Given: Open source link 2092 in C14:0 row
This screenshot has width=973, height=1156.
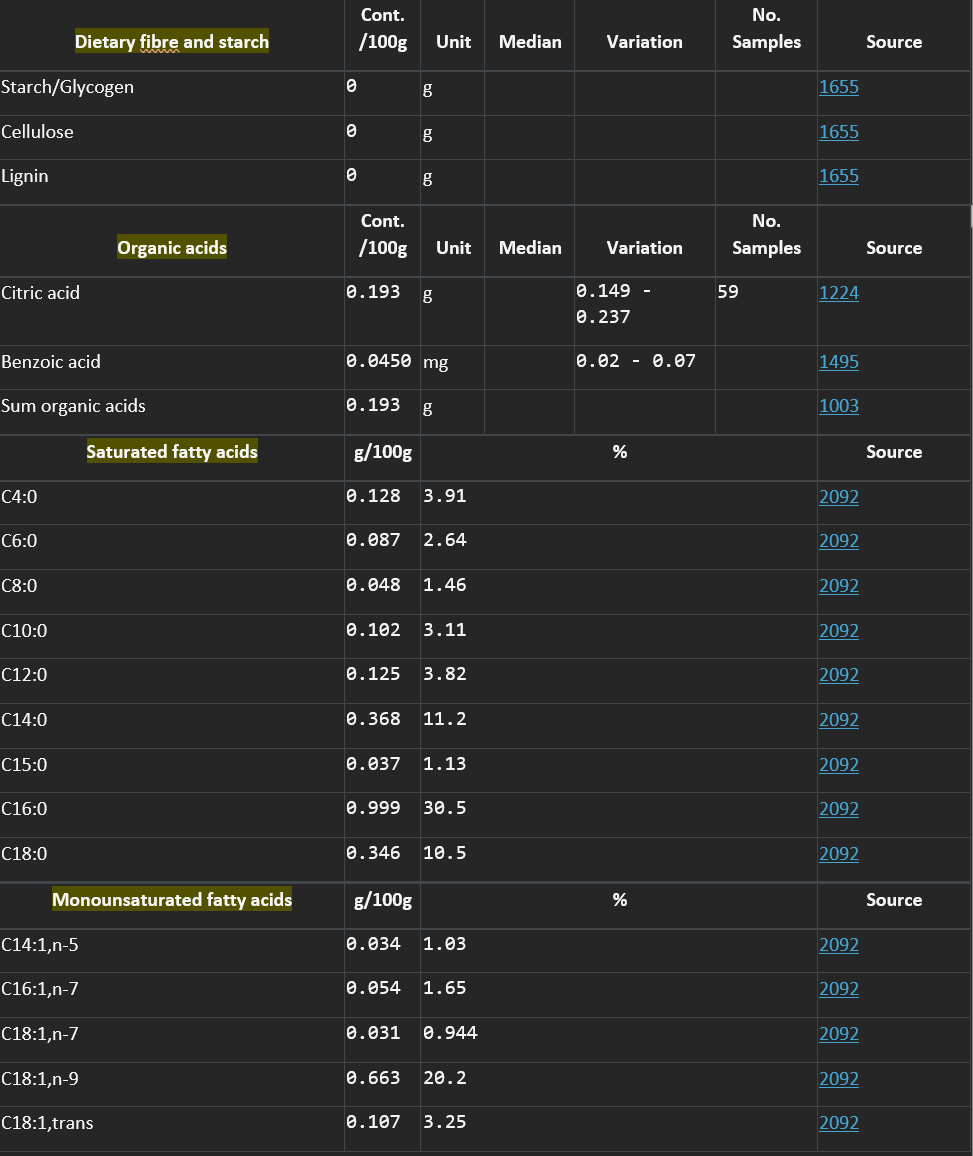Looking at the screenshot, I should 839,720.
